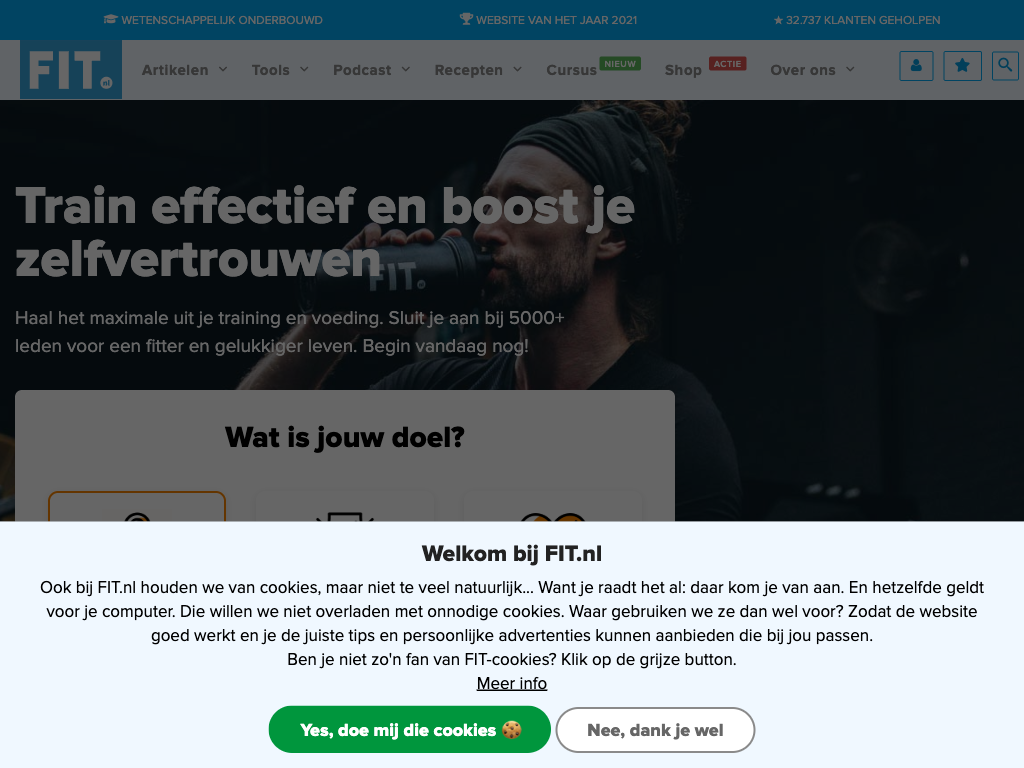Accept cookies with the green Yes button
Image resolution: width=1024 pixels, height=768 pixels.
(x=409, y=729)
